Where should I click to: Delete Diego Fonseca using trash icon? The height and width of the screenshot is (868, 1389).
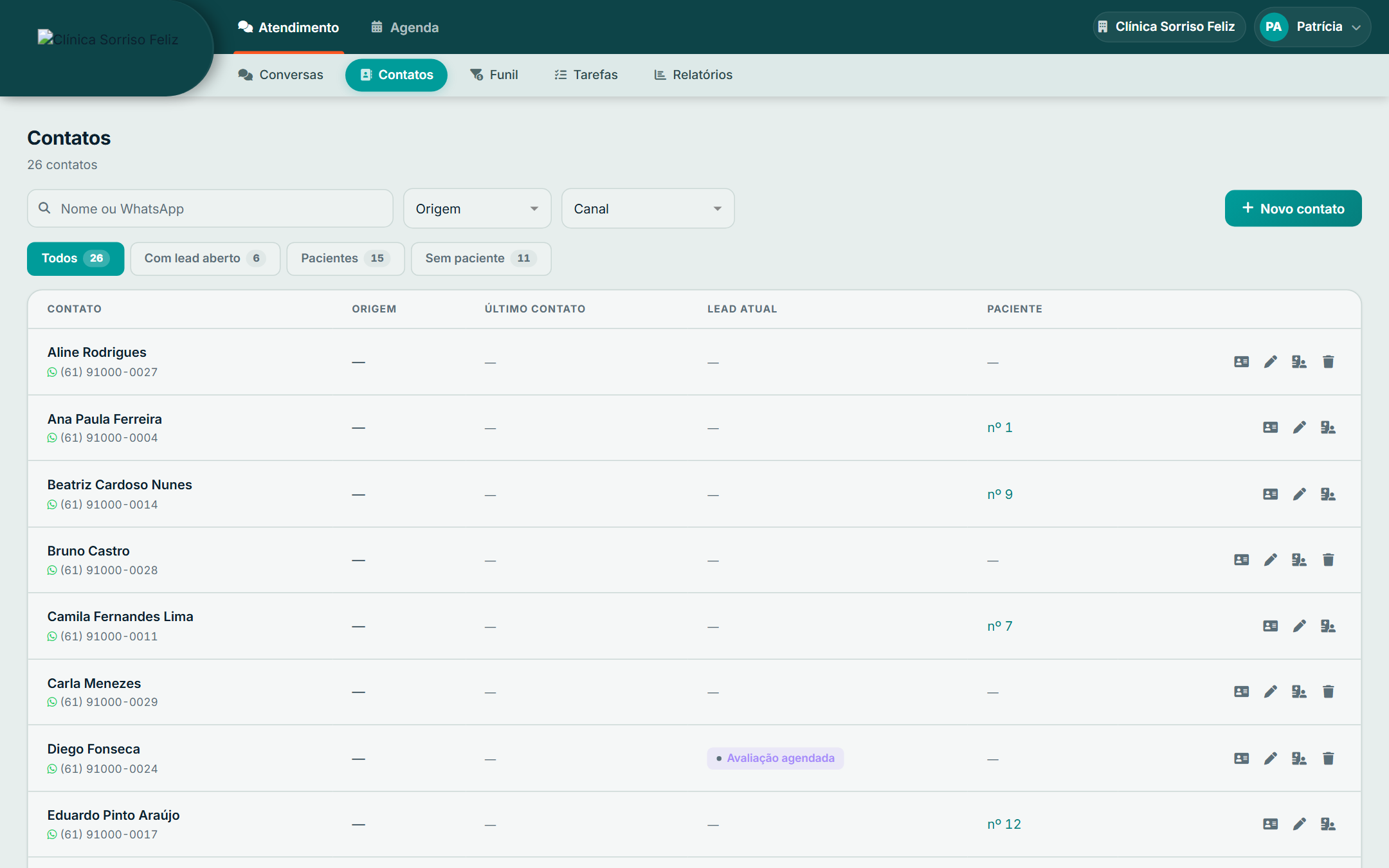[1328, 759]
